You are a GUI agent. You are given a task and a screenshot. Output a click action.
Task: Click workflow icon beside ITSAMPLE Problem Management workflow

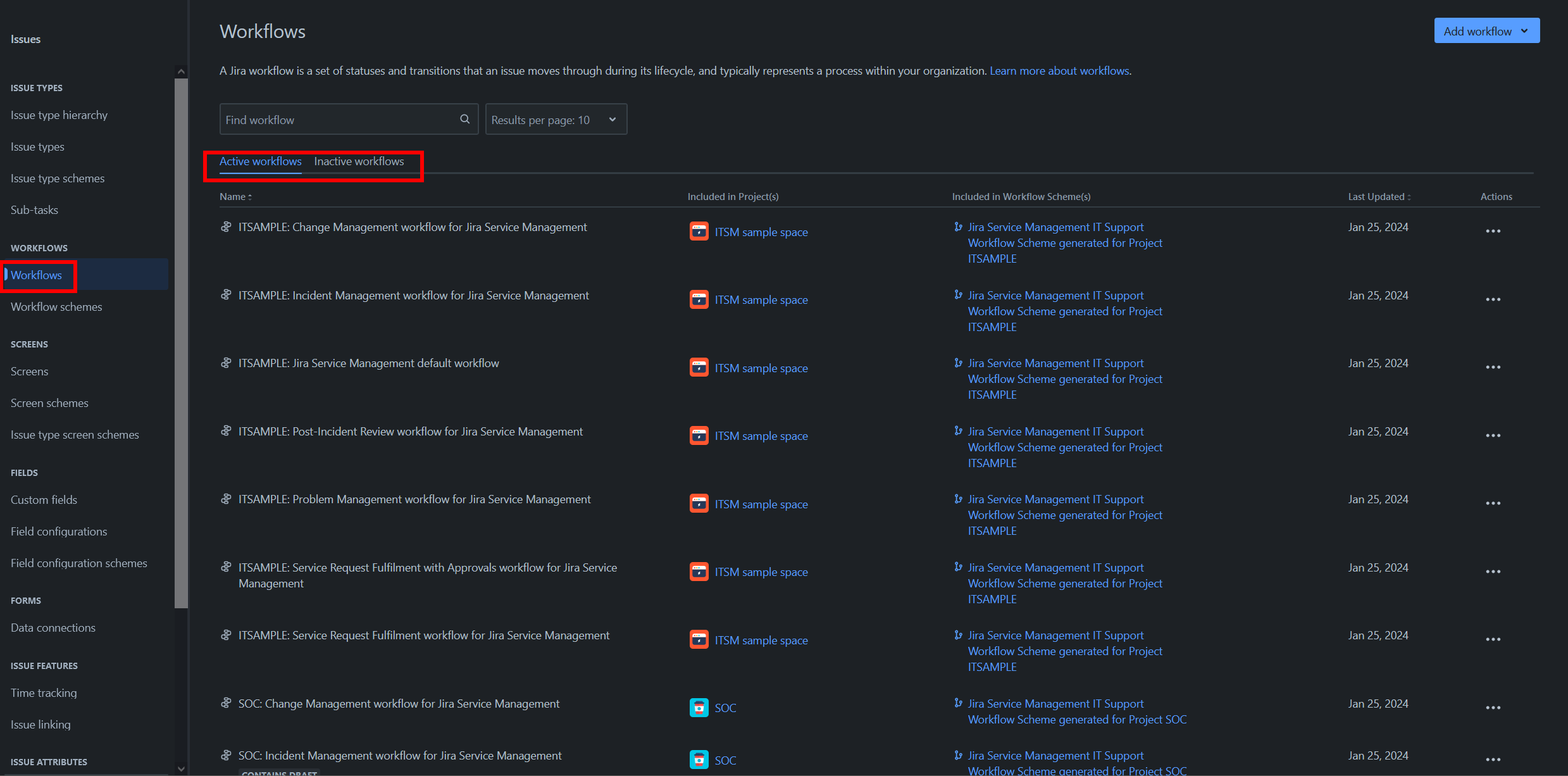point(226,499)
